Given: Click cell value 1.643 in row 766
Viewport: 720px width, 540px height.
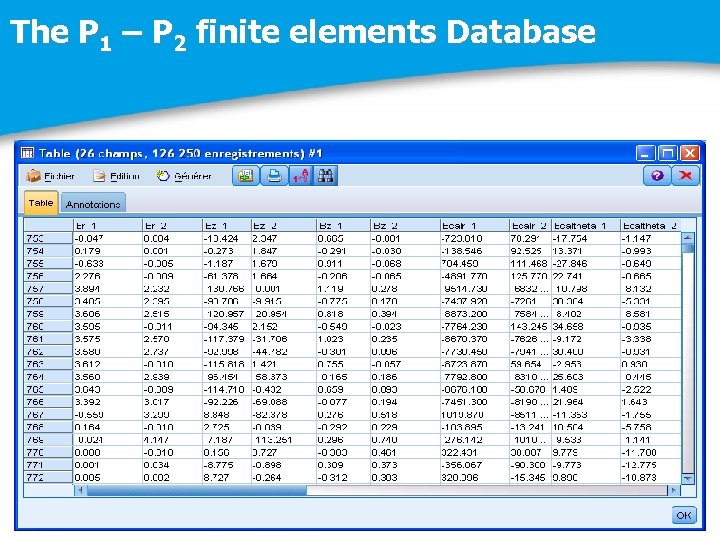Looking at the screenshot, I should 635,402.
